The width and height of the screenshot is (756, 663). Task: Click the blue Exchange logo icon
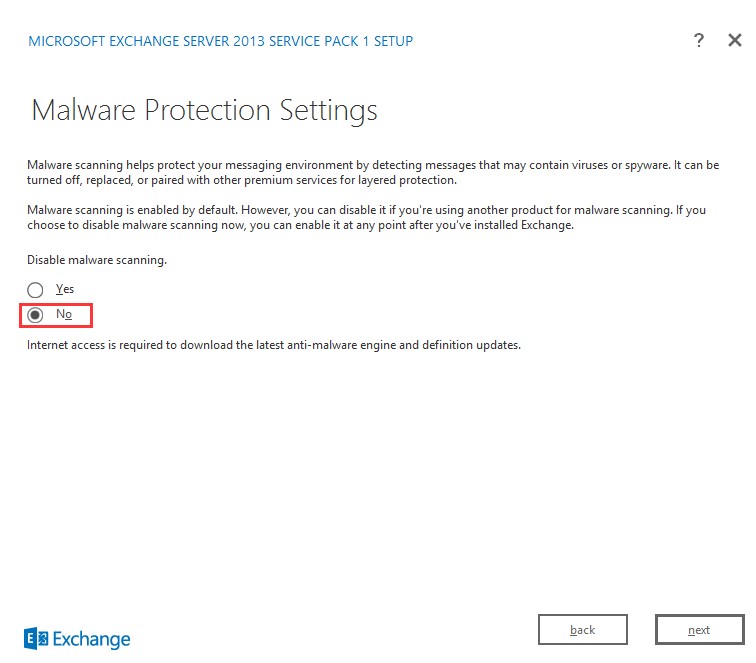pyautogui.click(x=36, y=638)
